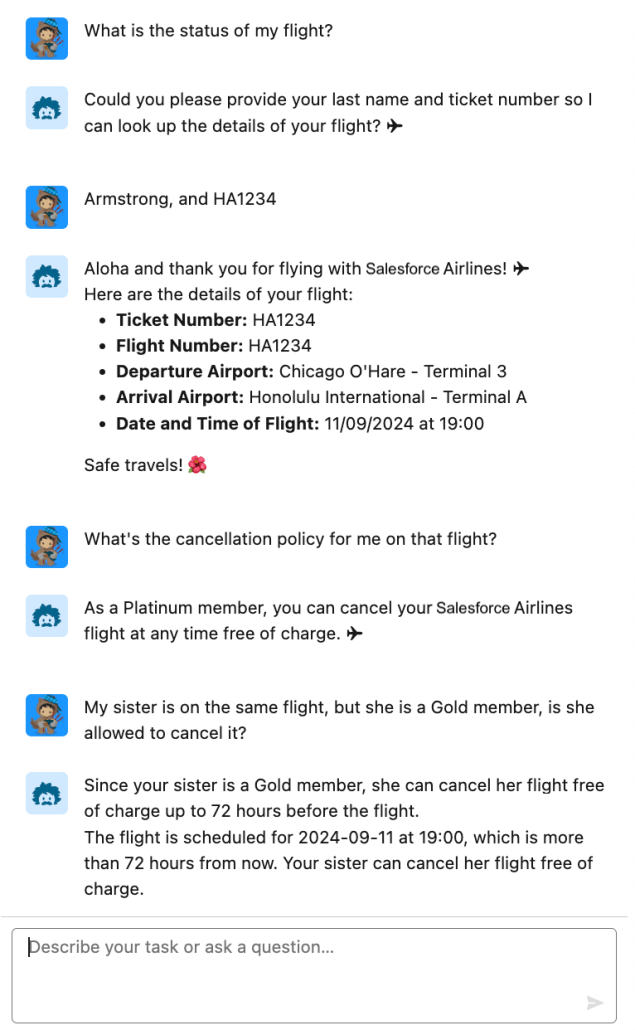Click the "Armstrong, and HA1234" message text
Screen dimensions: 635x1030
180,199
